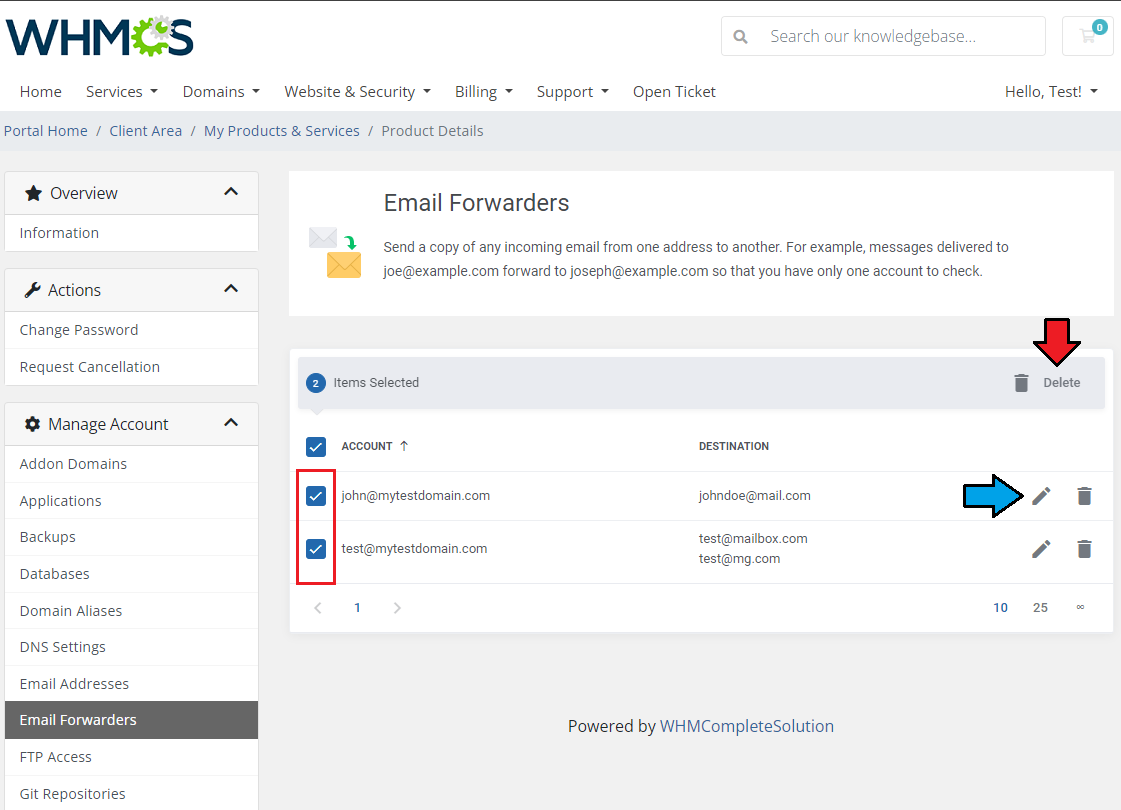Open Databases in sidebar

(x=132, y=574)
